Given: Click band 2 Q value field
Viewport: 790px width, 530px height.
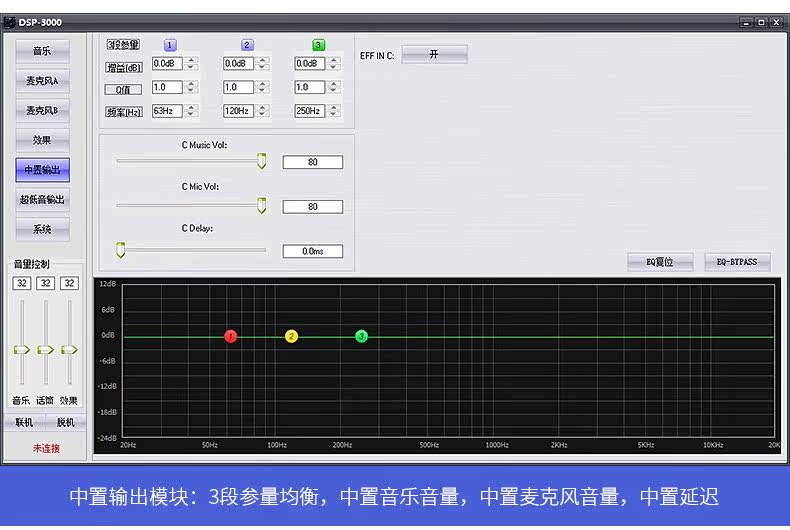Looking at the screenshot, I should [238, 87].
